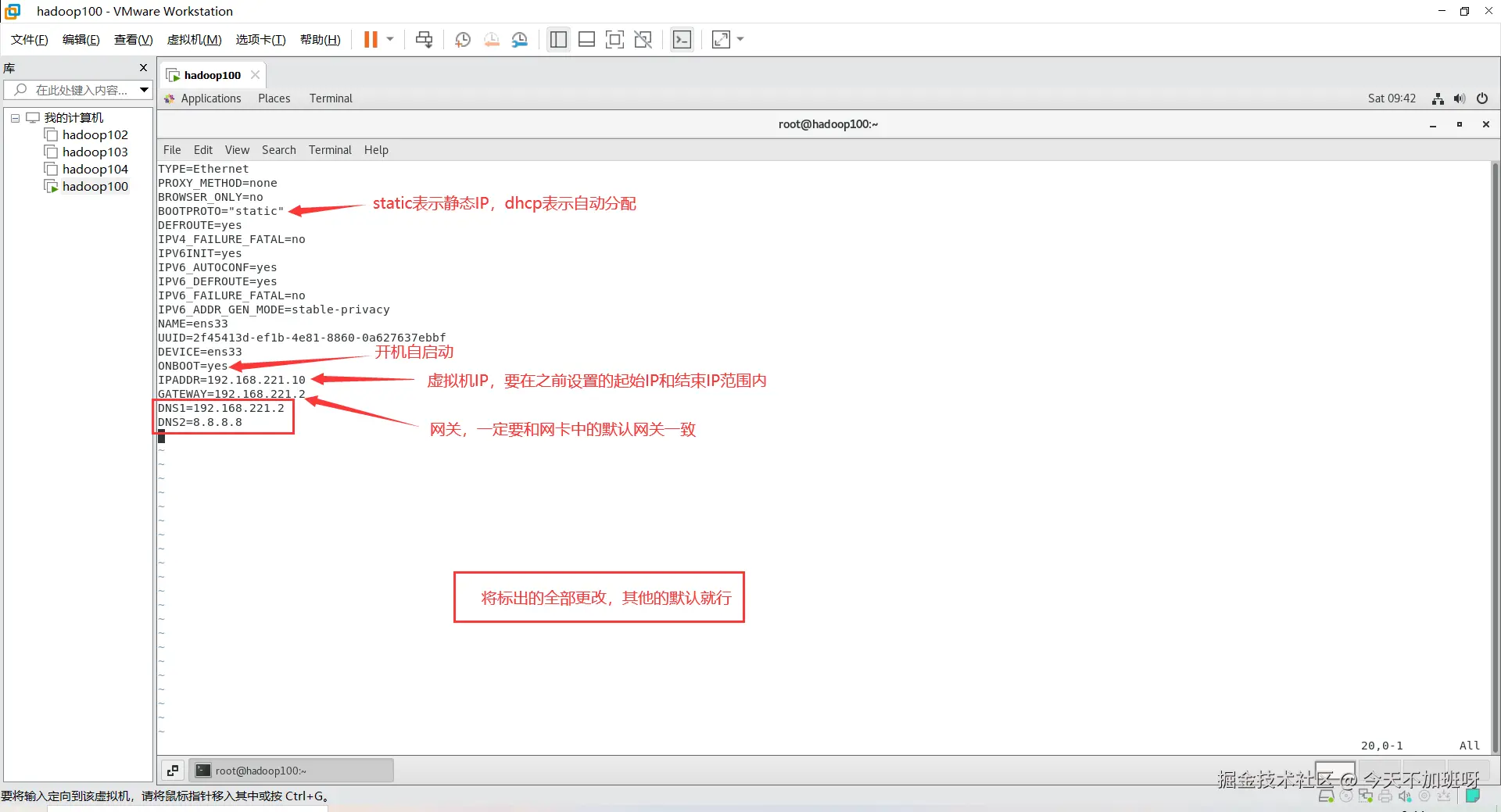Open the 选项卡(T) menu
This screenshot has height=812, width=1501.
261,40
